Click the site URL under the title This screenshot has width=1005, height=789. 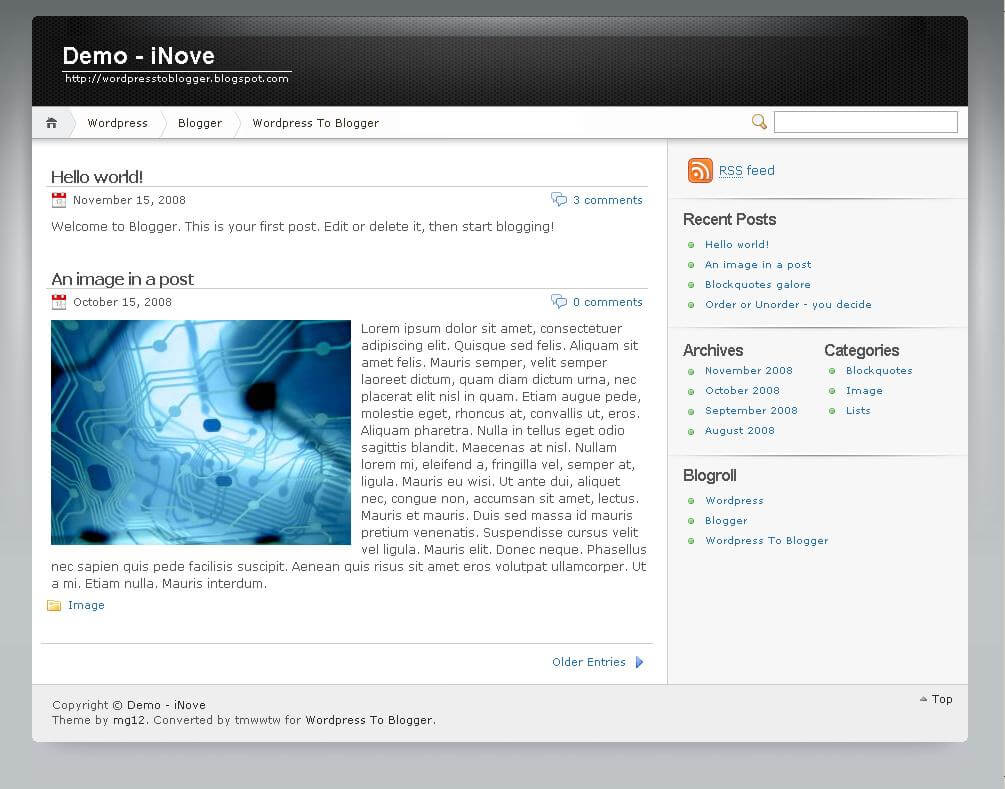coord(177,78)
